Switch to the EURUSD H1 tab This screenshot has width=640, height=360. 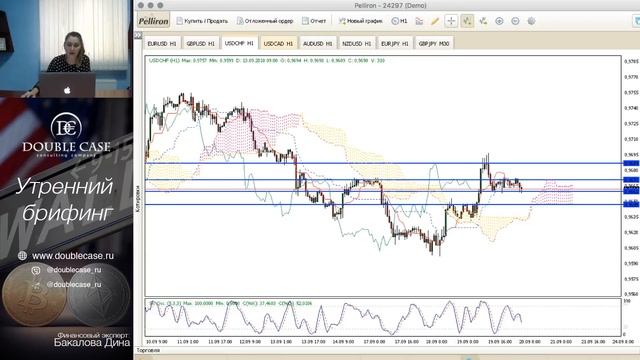point(162,43)
